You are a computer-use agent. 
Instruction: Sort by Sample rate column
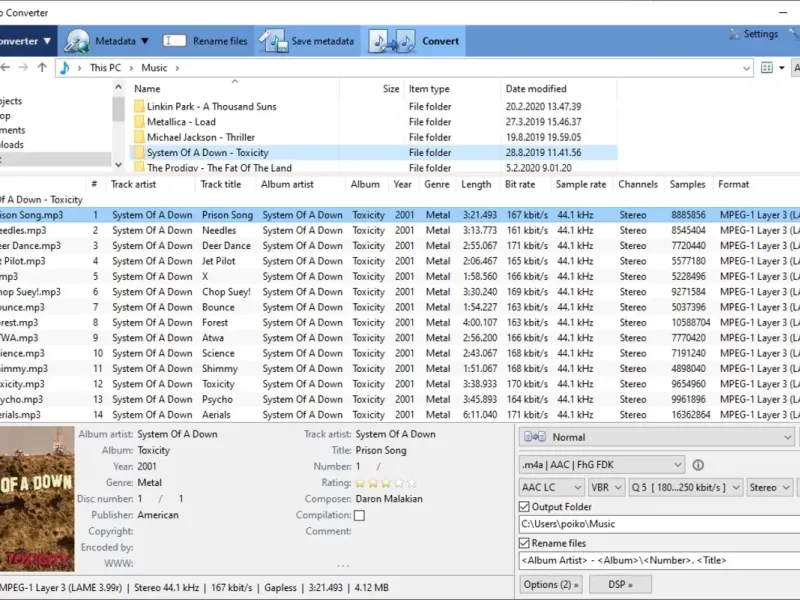click(582, 184)
